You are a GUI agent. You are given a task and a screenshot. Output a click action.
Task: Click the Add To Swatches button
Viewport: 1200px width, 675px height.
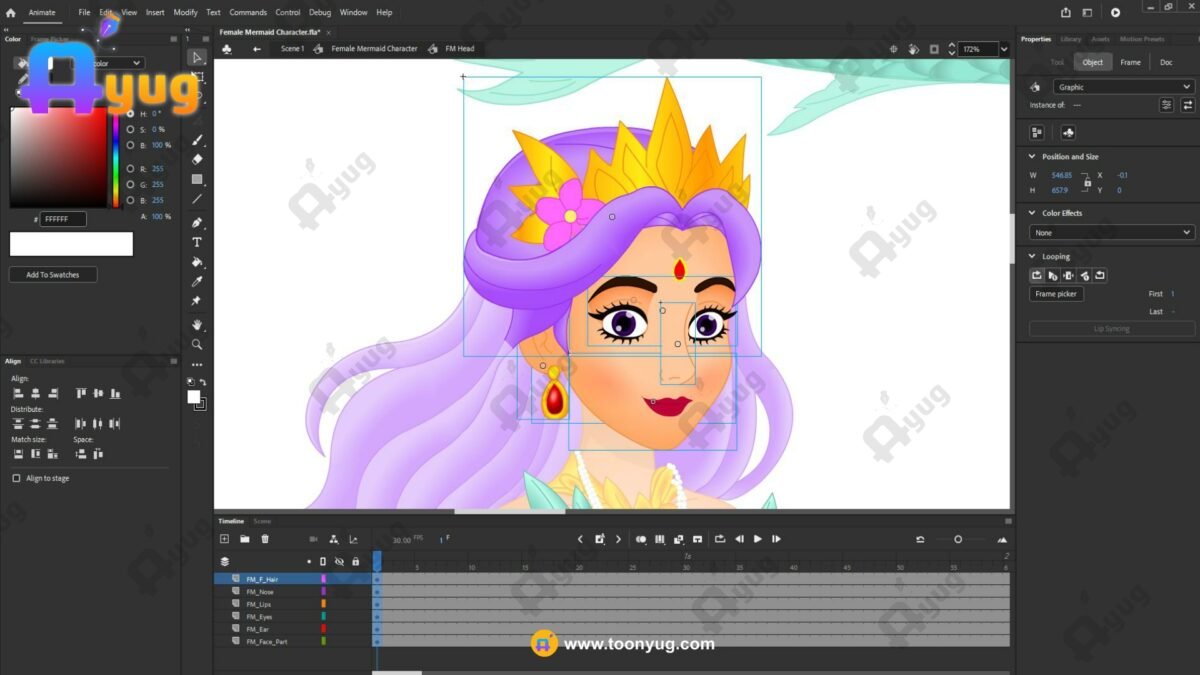click(53, 275)
